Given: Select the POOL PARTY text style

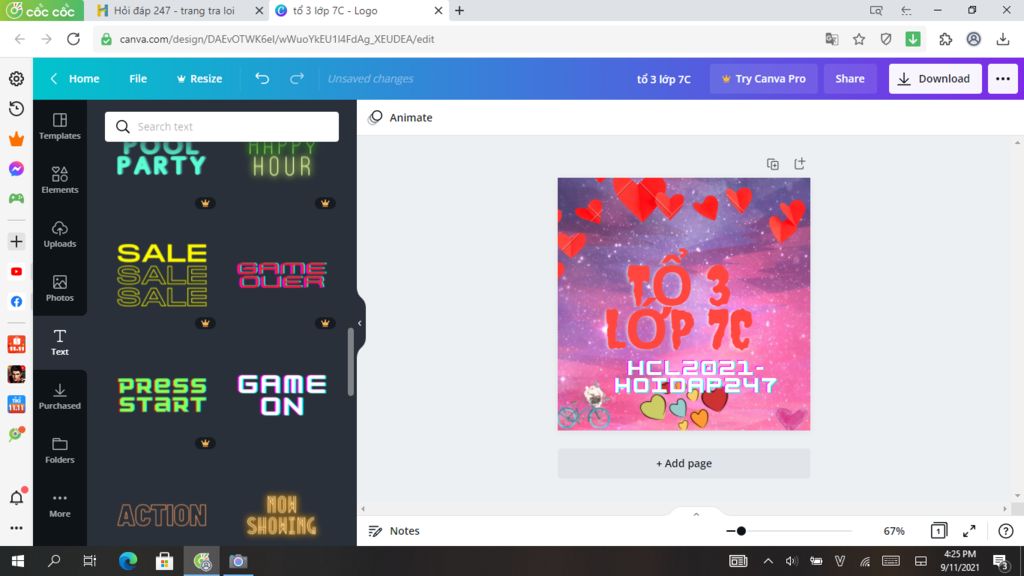Looking at the screenshot, I should 162,157.
